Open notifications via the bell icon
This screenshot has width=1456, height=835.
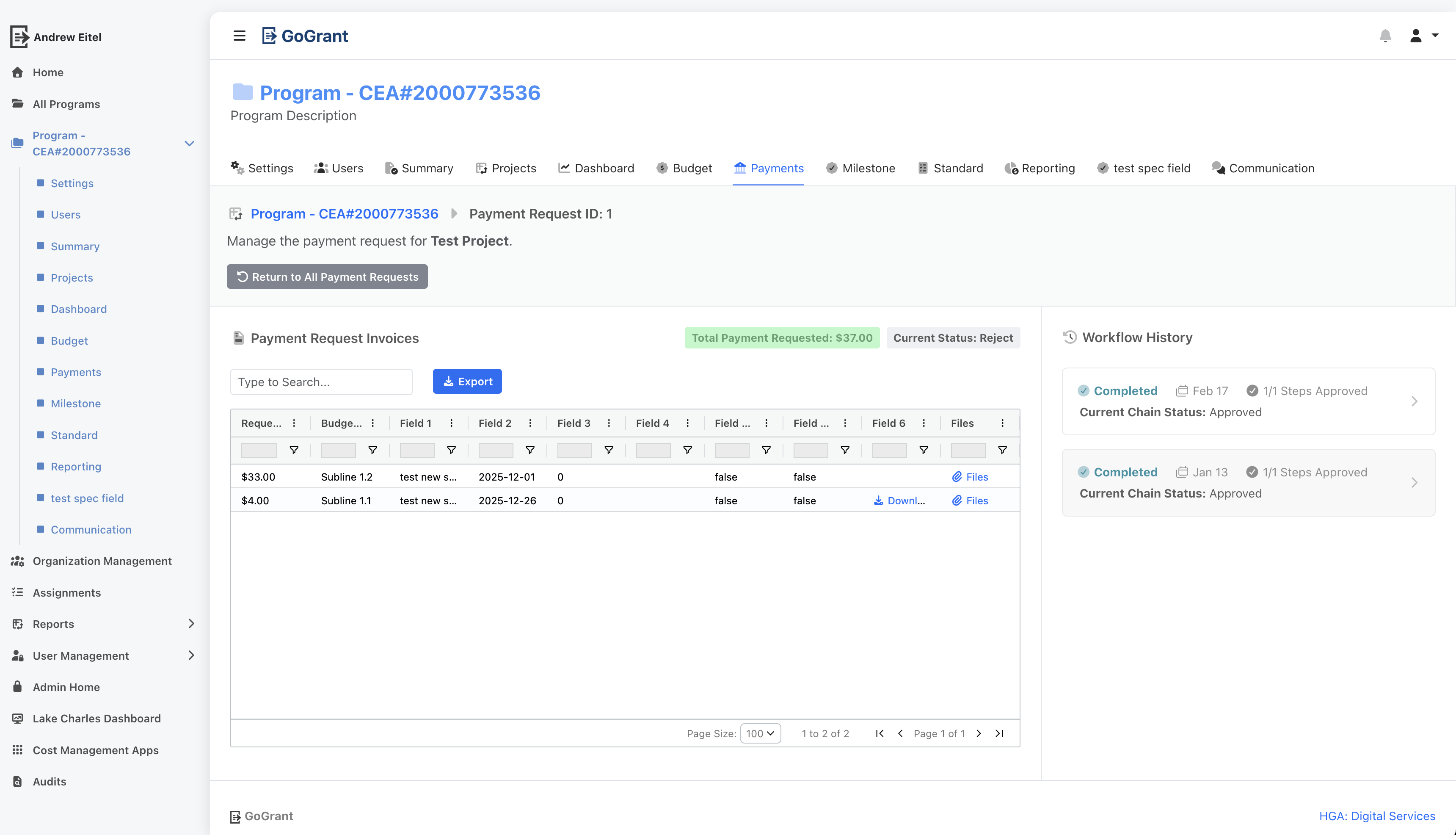tap(1386, 36)
